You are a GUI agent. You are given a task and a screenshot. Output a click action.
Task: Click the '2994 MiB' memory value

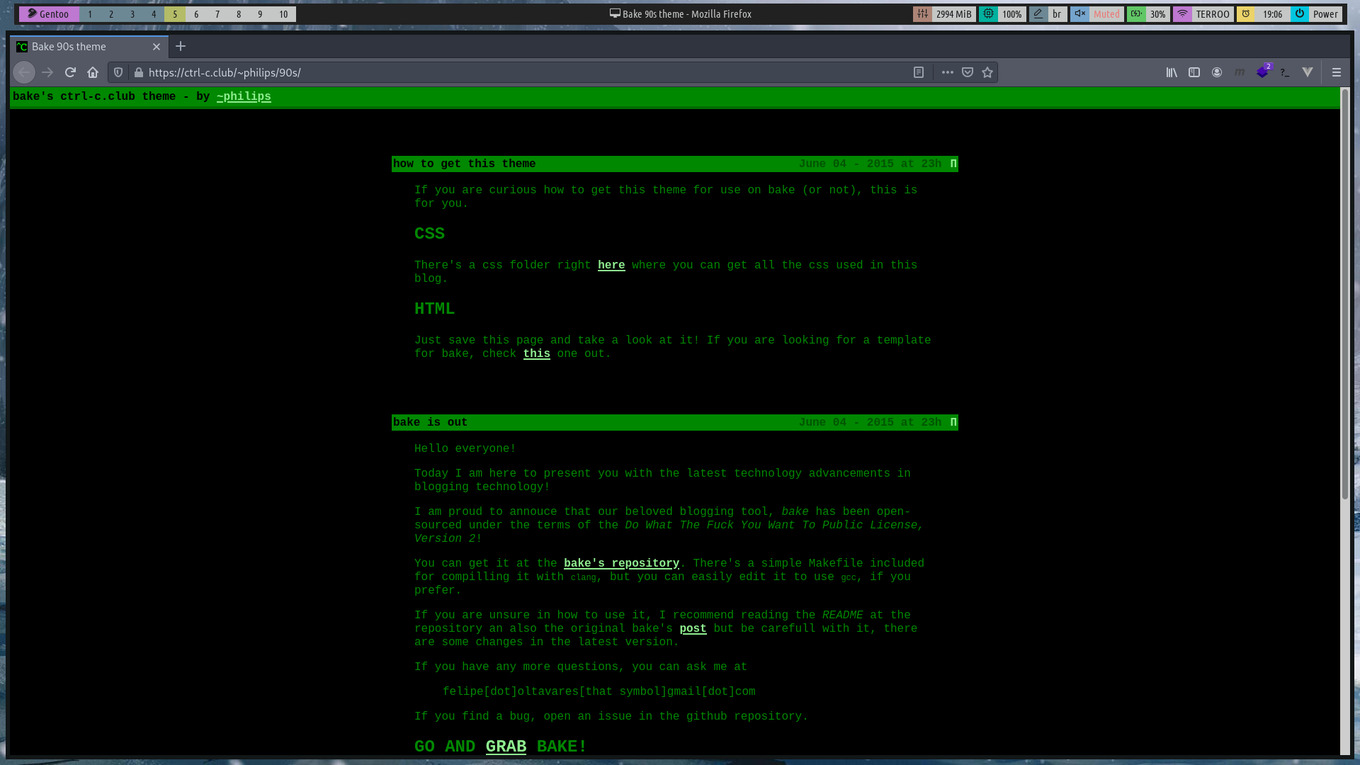click(x=954, y=14)
